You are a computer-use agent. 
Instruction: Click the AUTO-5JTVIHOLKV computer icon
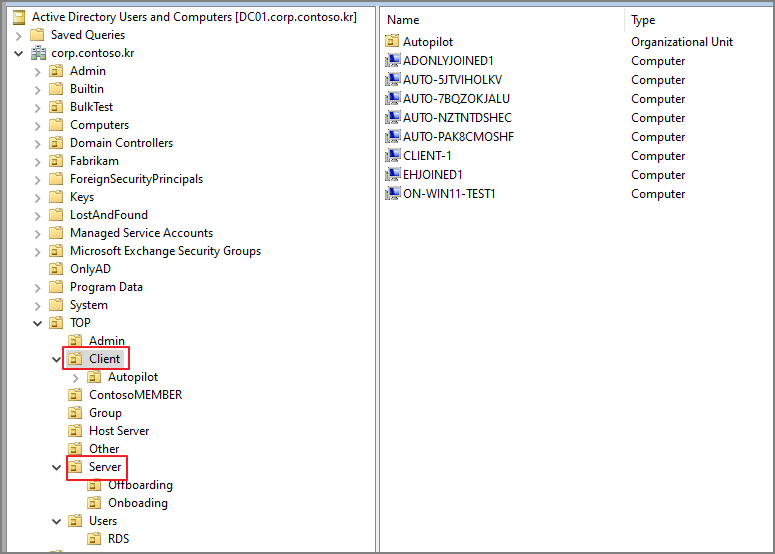click(392, 80)
